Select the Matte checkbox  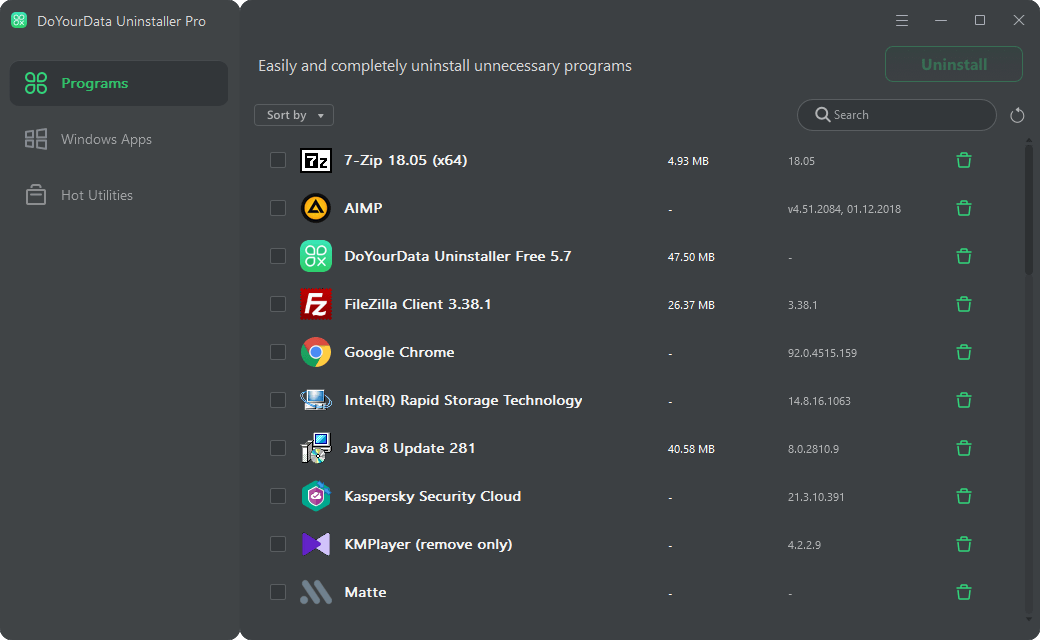[278, 592]
